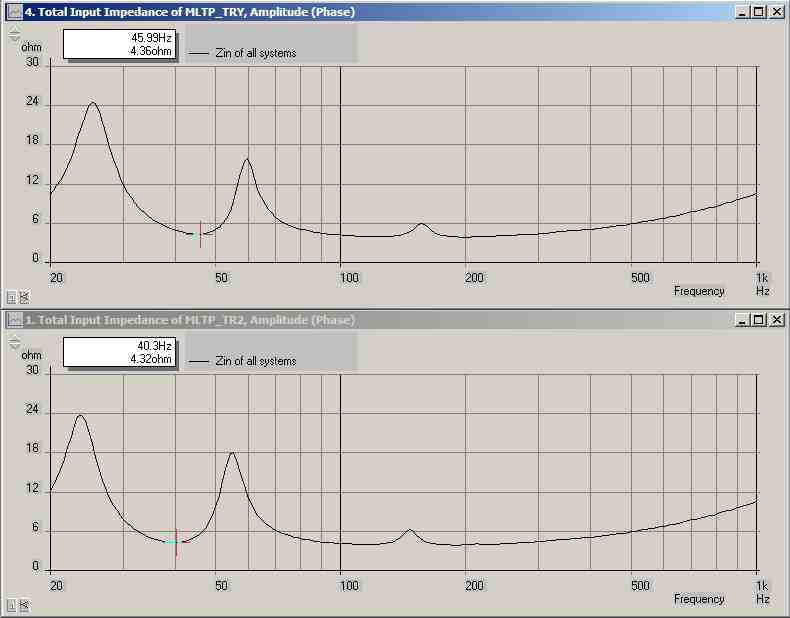Screen dimensions: 790x618
Task: Click the table icon at bottom-left of MLTP_TR2 window
Action: click(x=12, y=606)
